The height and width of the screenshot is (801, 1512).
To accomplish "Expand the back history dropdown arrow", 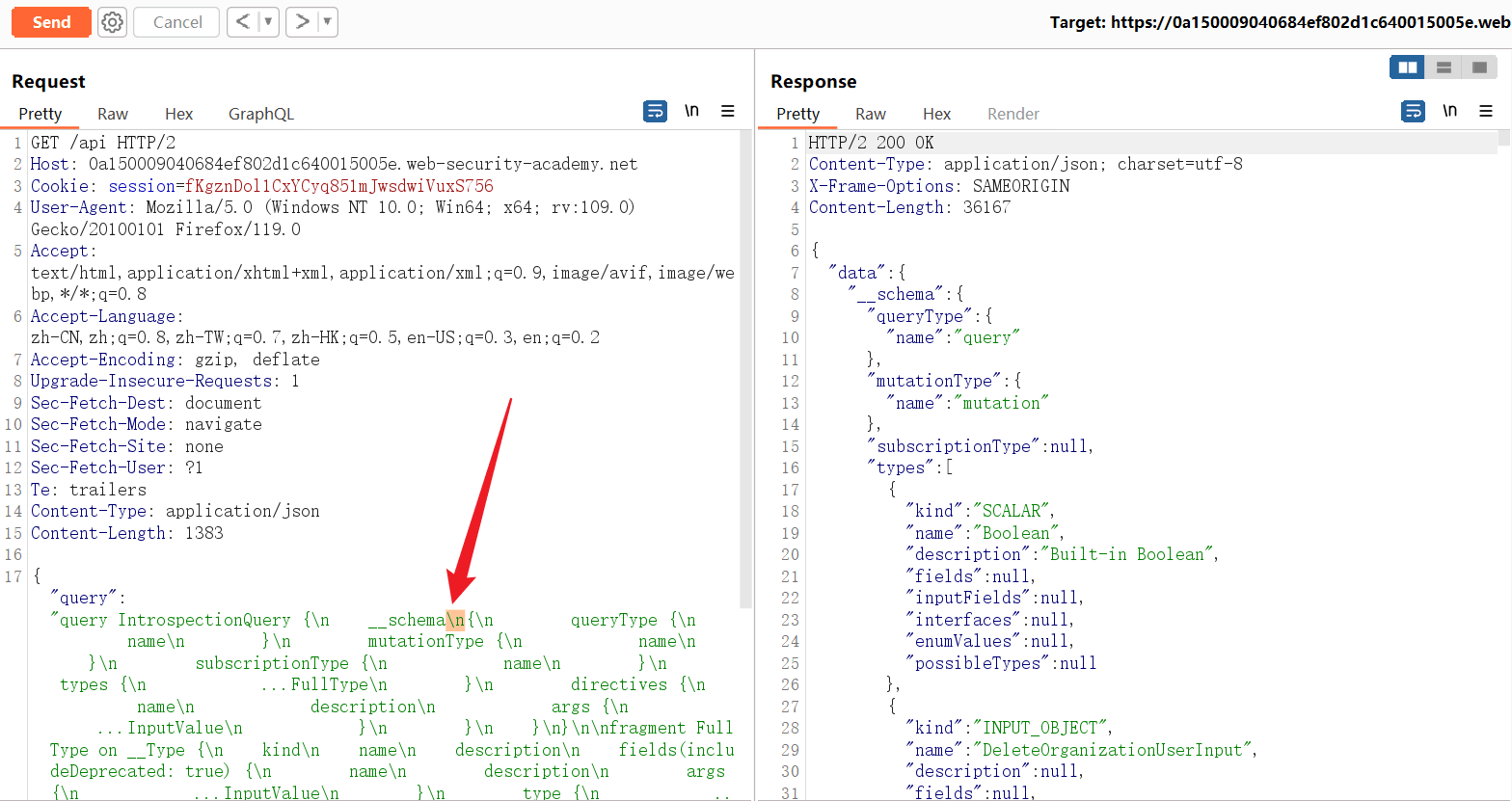I will pos(267,22).
